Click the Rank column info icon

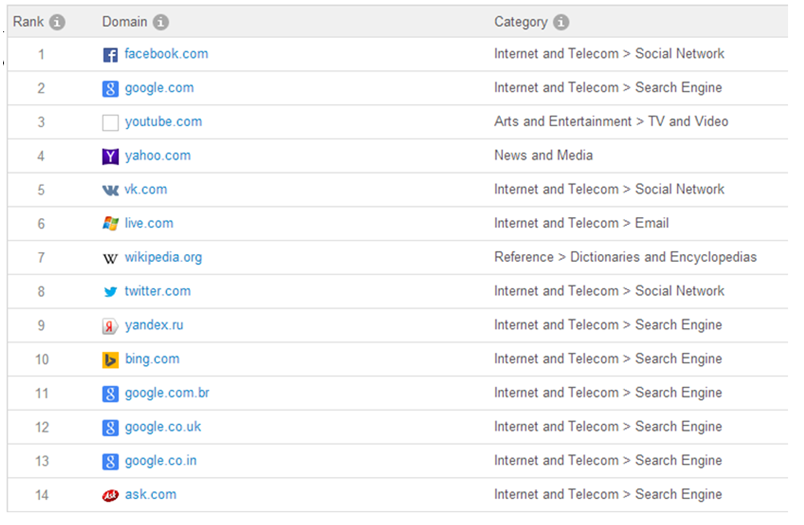pyautogui.click(x=57, y=22)
